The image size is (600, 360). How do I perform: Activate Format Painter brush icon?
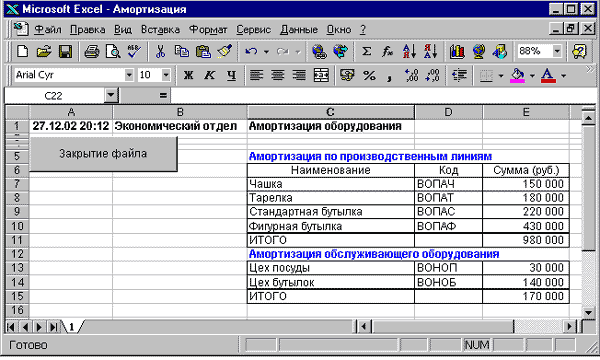click(225, 51)
